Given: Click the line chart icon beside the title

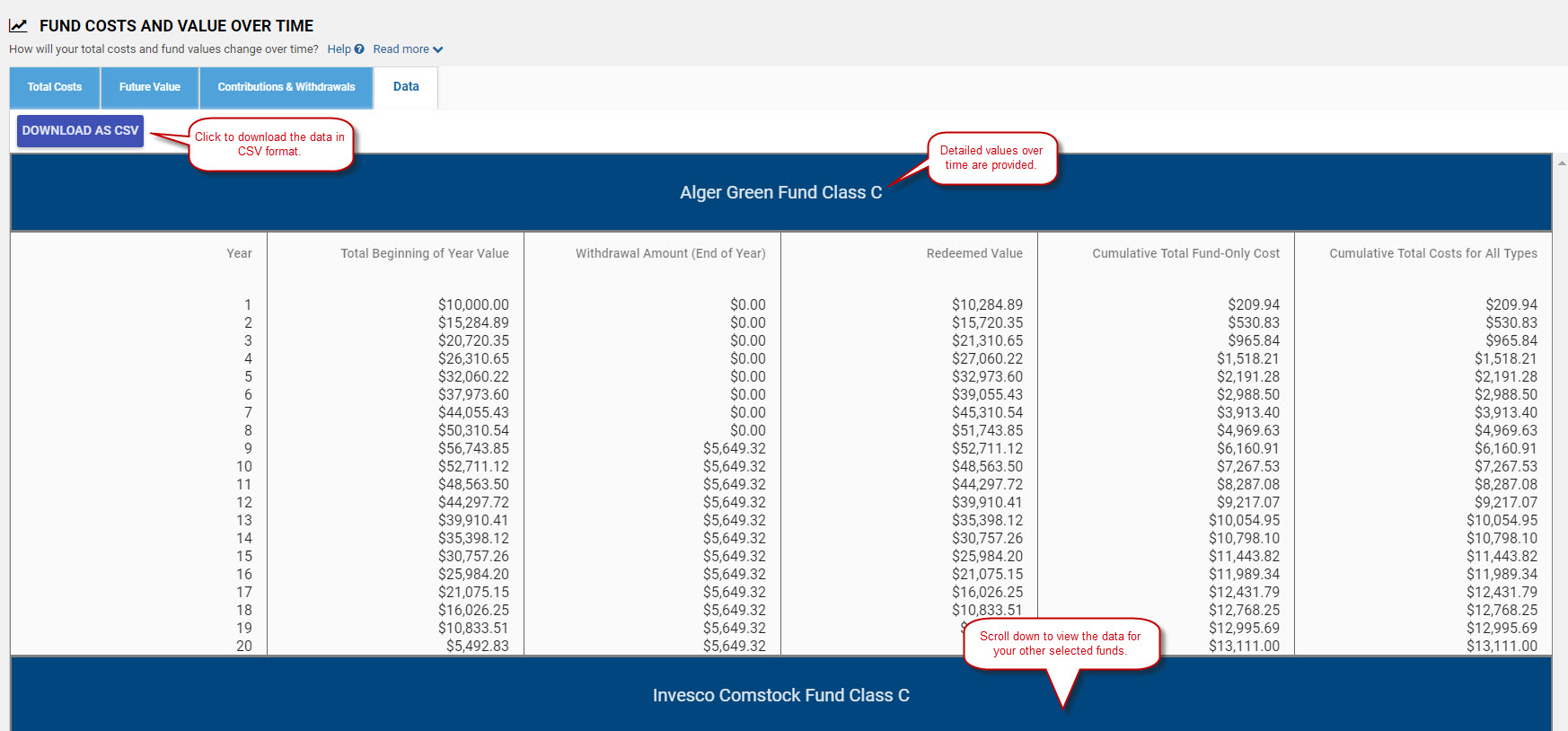Looking at the screenshot, I should pyautogui.click(x=19, y=26).
